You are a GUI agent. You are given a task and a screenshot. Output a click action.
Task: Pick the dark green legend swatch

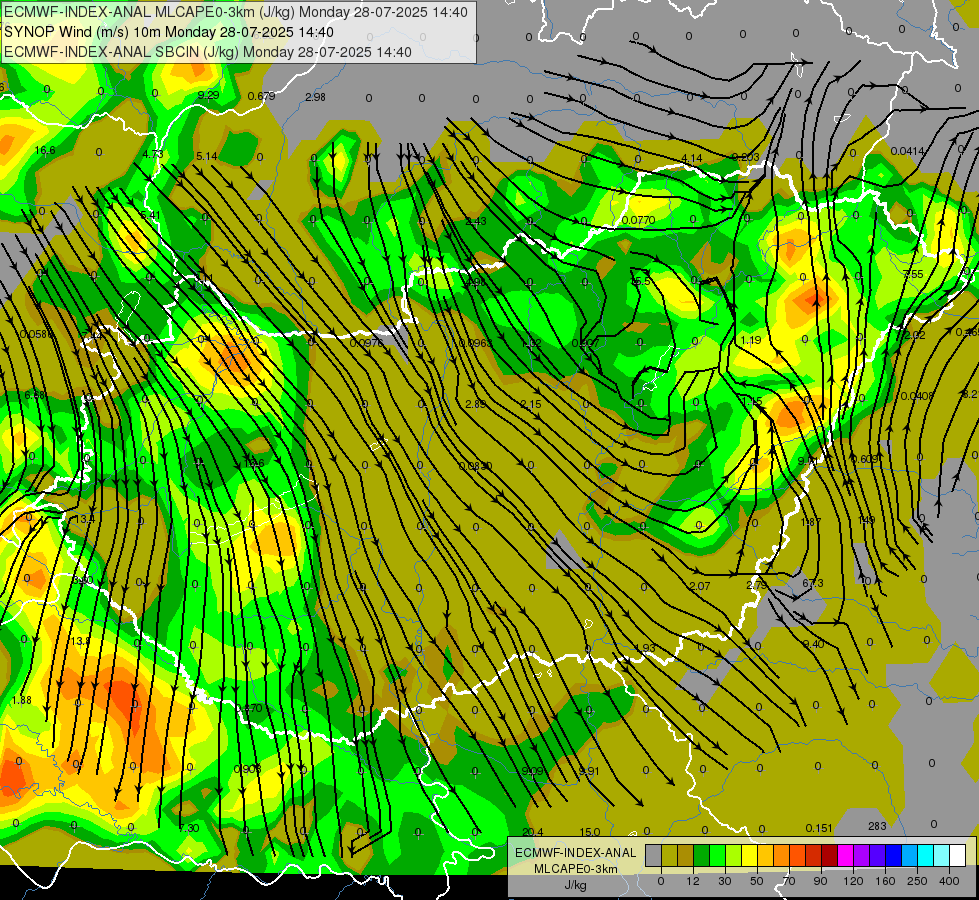701,855
